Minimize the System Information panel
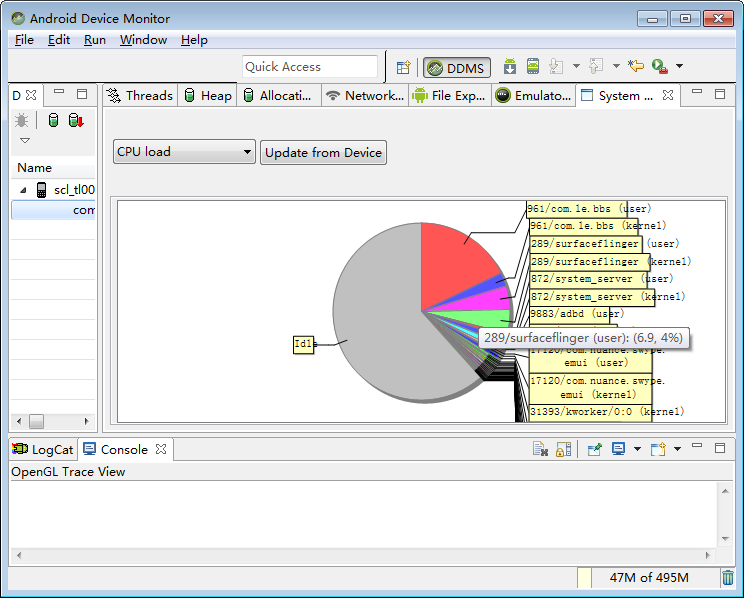 pyautogui.click(x=697, y=91)
